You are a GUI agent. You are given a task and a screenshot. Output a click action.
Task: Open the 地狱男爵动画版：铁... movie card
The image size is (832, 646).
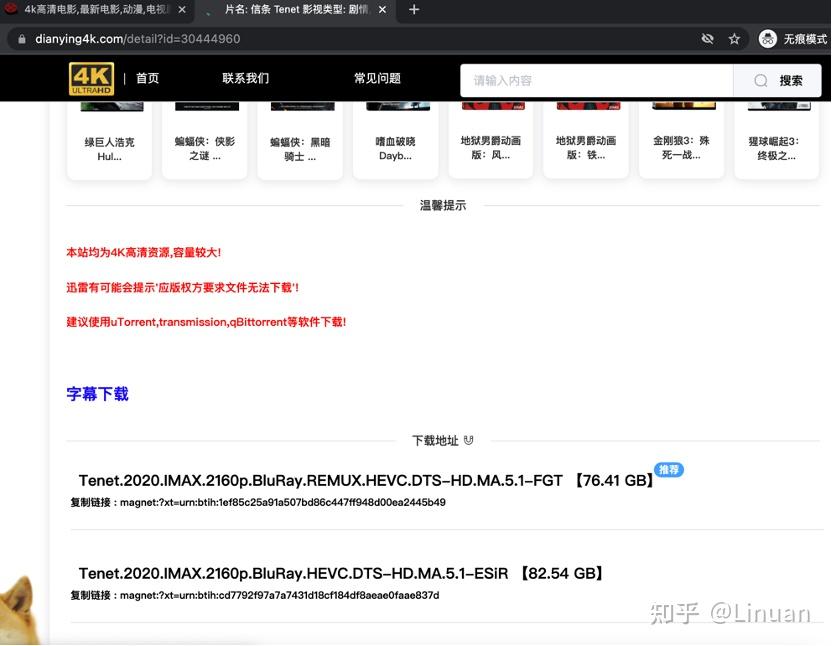586,141
